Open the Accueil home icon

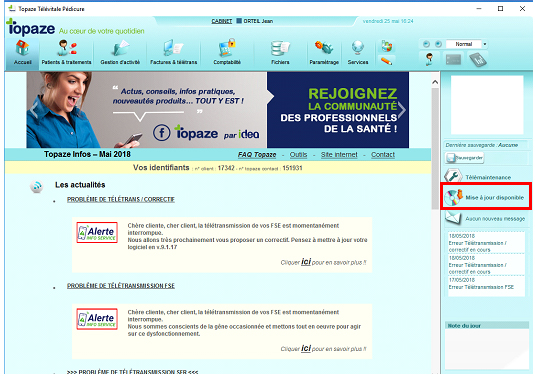pos(23,52)
